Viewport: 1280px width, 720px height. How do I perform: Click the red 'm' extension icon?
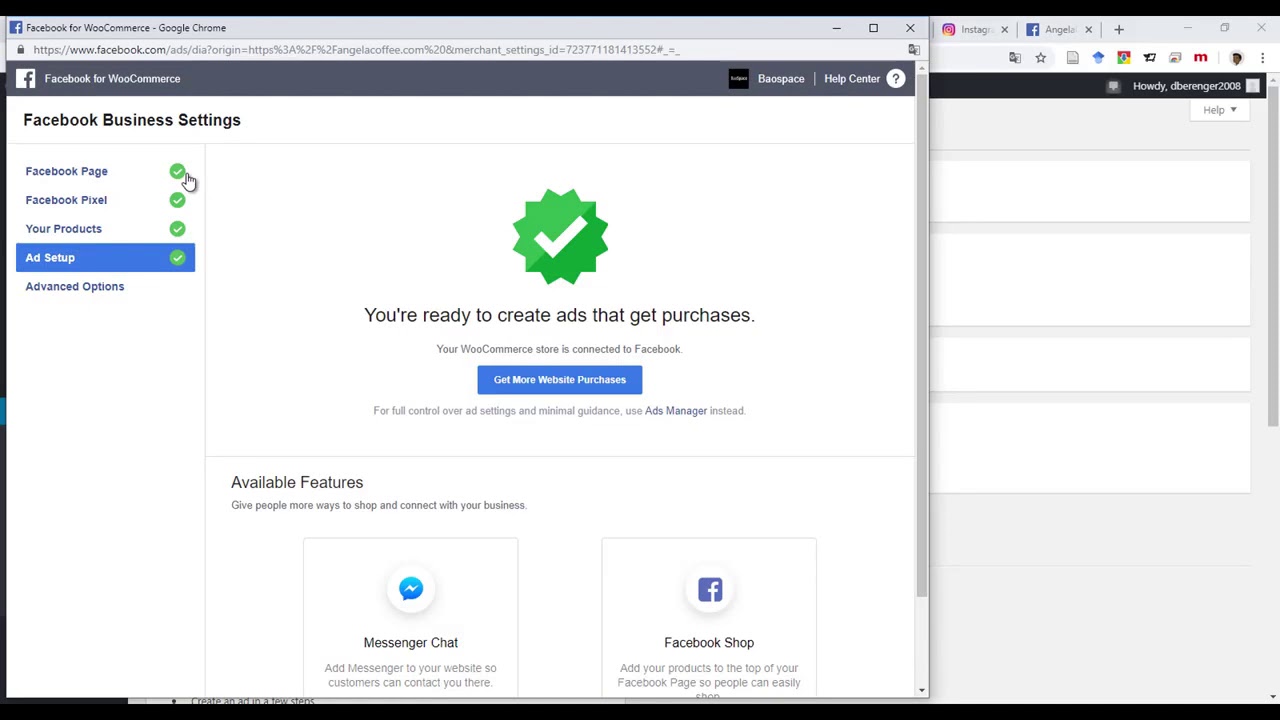point(1201,58)
